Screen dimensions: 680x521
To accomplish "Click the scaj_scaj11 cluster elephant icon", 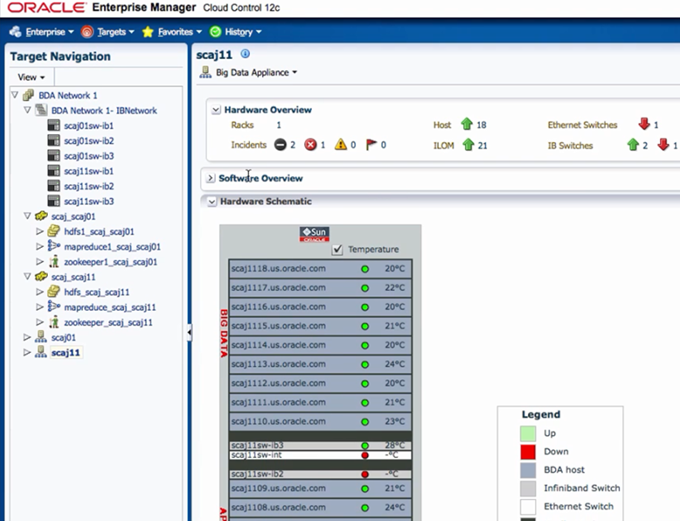I will tap(41, 276).
